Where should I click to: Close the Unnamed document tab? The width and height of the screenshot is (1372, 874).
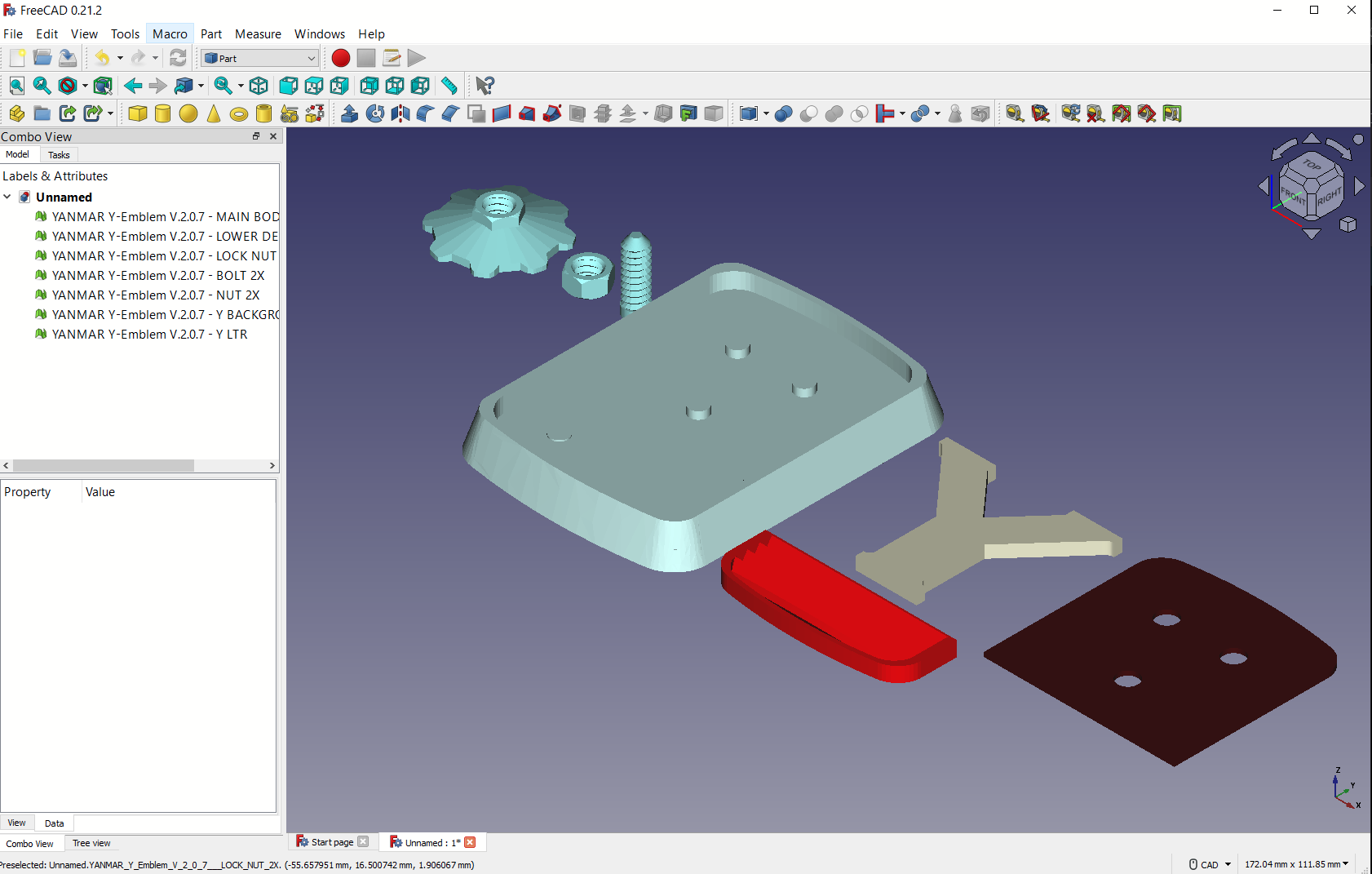470,842
